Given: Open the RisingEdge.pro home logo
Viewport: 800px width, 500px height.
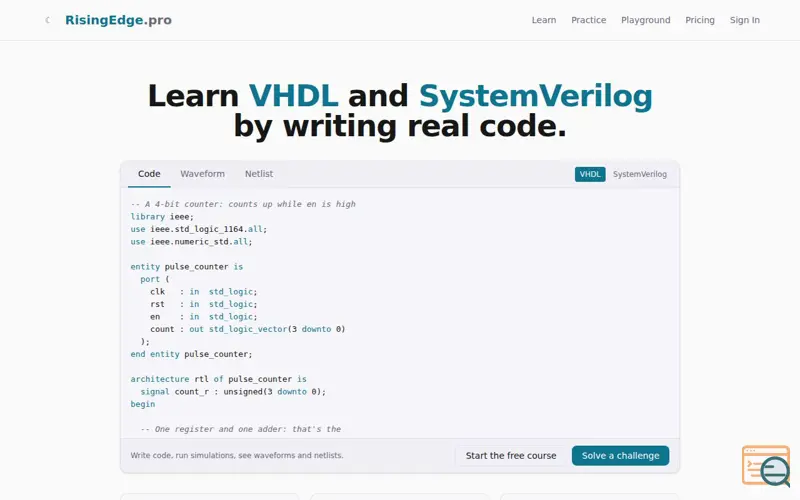Looking at the screenshot, I should point(118,20).
